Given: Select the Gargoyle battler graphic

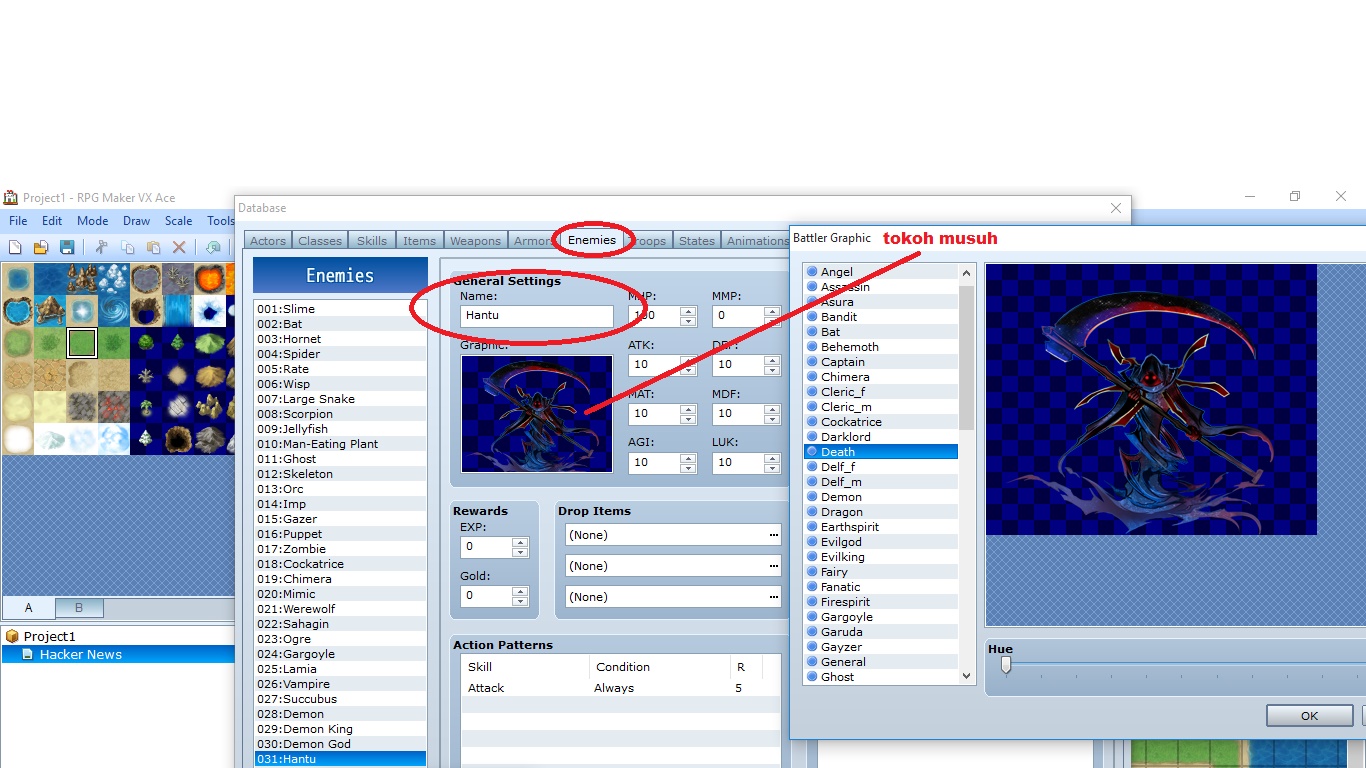Looking at the screenshot, I should pos(881,617).
